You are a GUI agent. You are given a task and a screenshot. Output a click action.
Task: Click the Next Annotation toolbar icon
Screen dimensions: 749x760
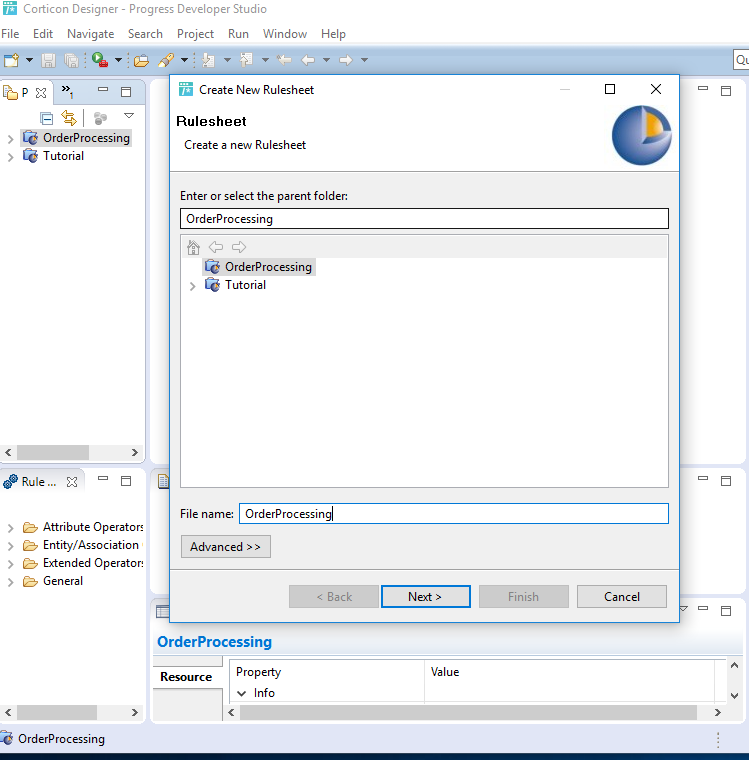click(x=208, y=60)
